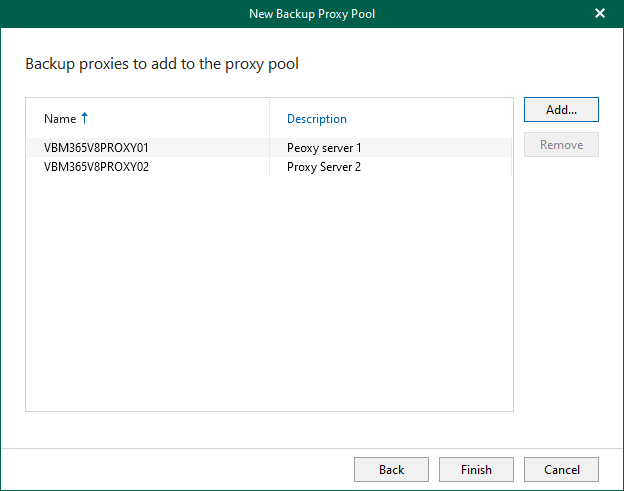Click the ascending sort arrow beside Name
Image resolution: width=624 pixels, height=491 pixels.
point(85,118)
